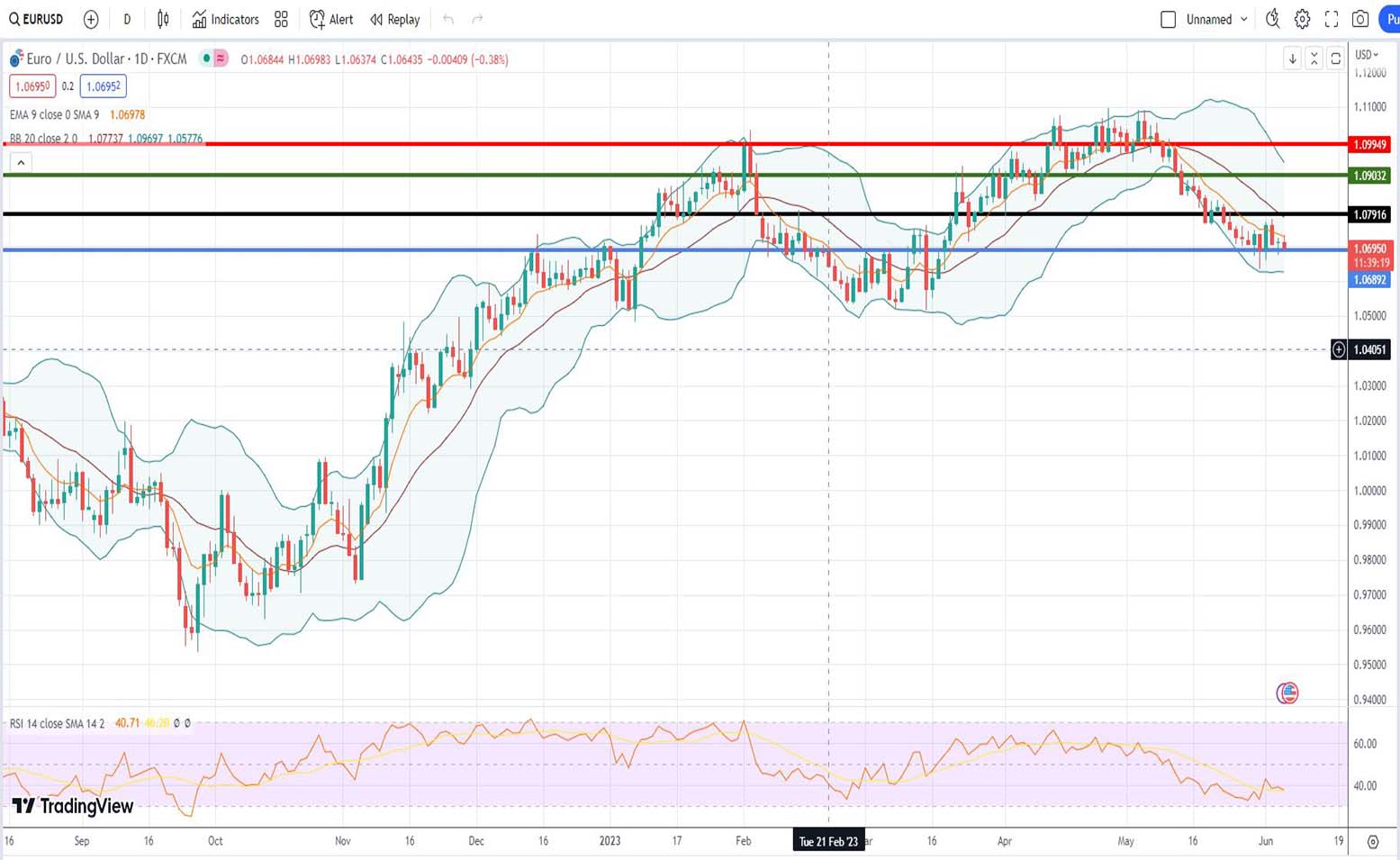Open the Quick Search lightning icon

[1272, 19]
